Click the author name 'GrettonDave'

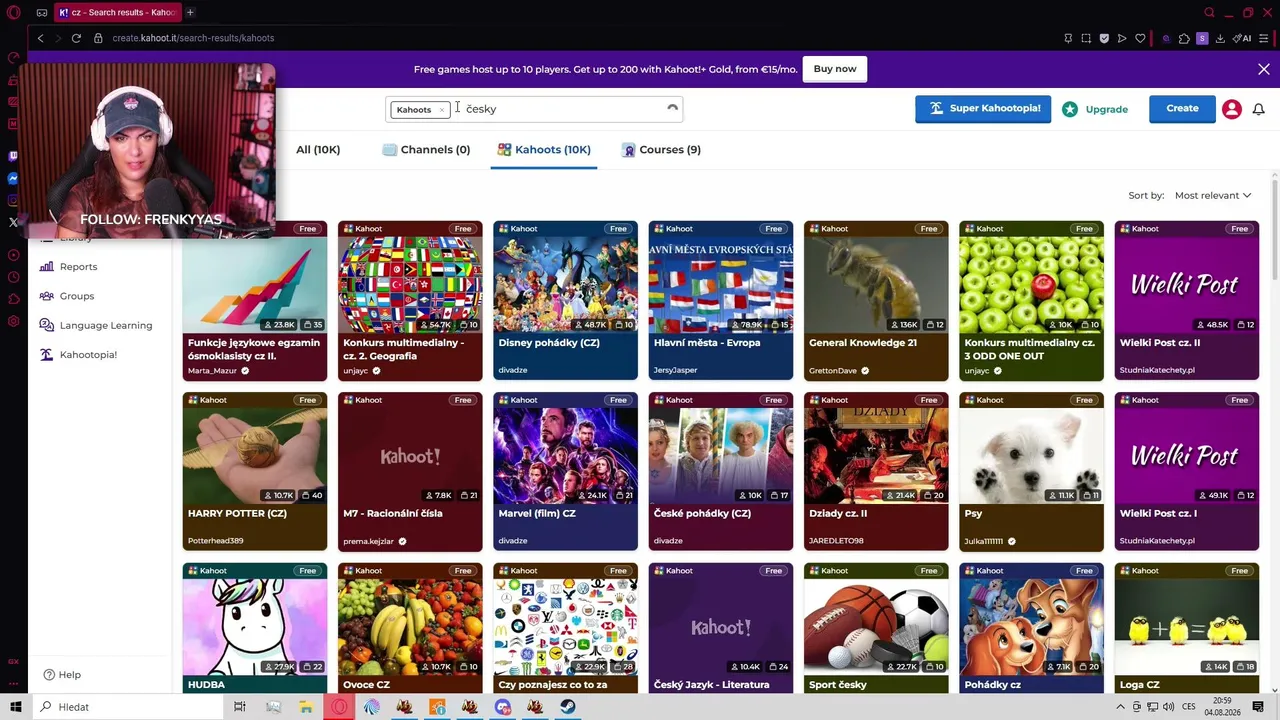click(833, 370)
